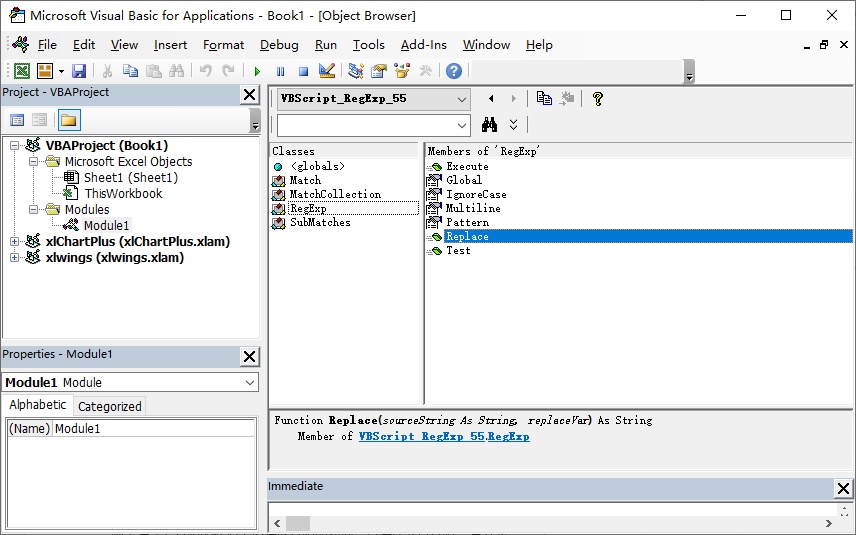Select the Execute member

tap(467, 167)
